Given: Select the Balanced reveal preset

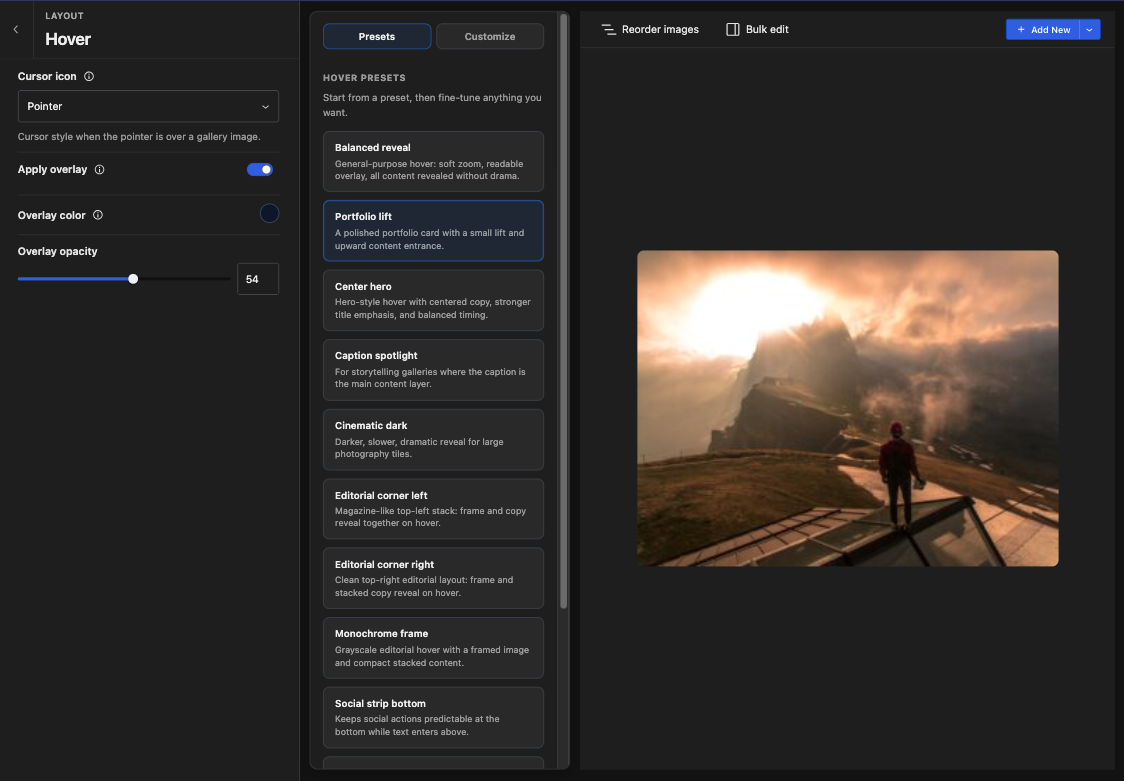Looking at the screenshot, I should pyautogui.click(x=433, y=161).
